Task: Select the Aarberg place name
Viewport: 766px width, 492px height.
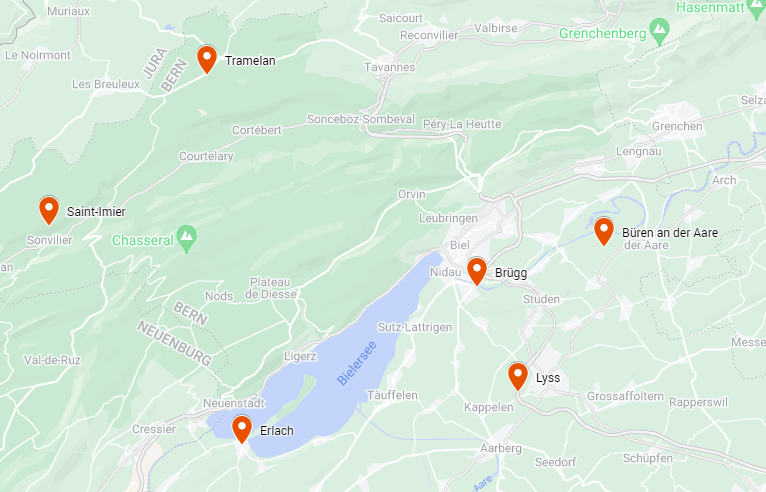Action: pos(501,448)
